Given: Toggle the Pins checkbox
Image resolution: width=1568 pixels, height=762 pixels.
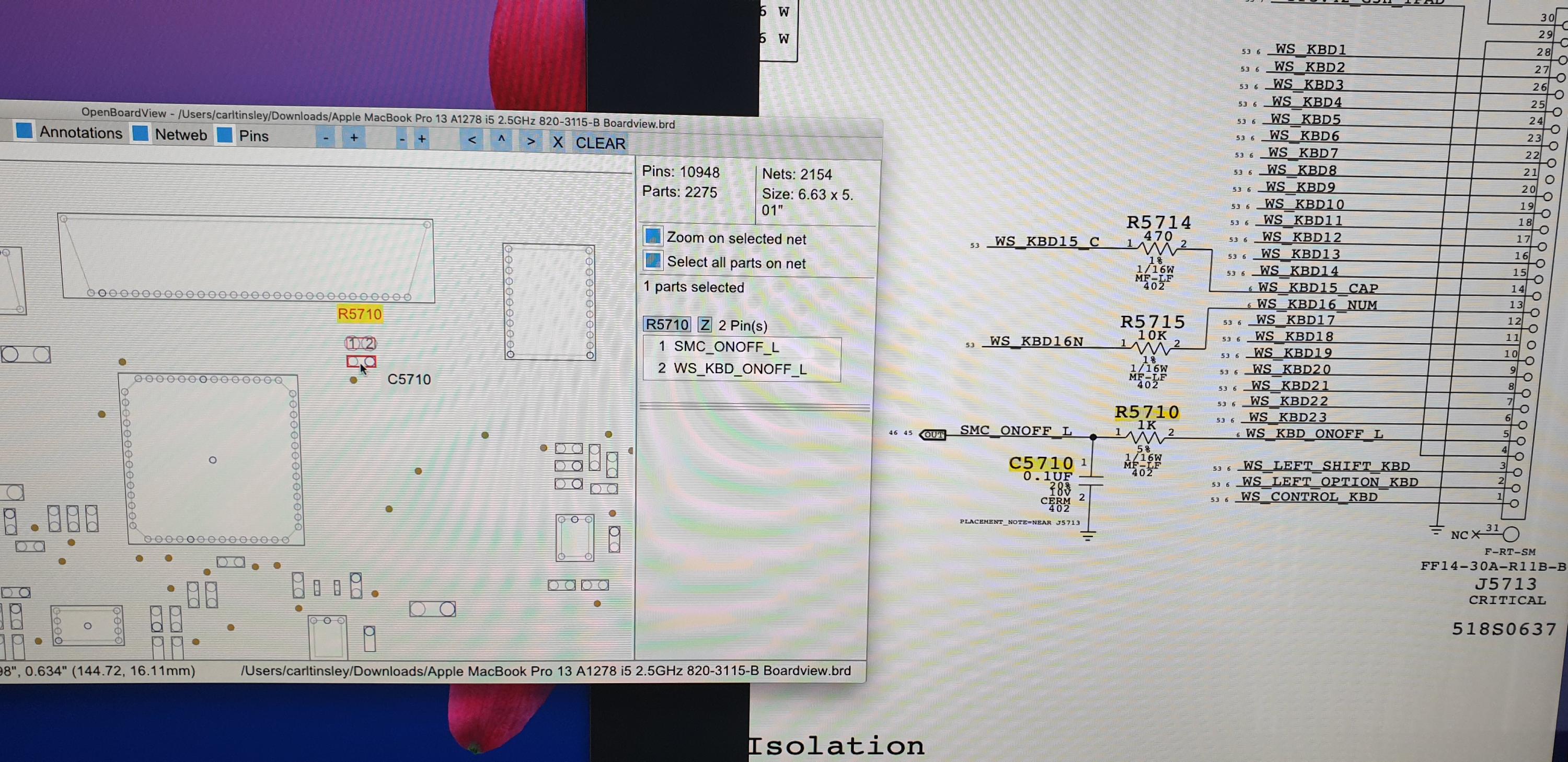Looking at the screenshot, I should (225, 134).
